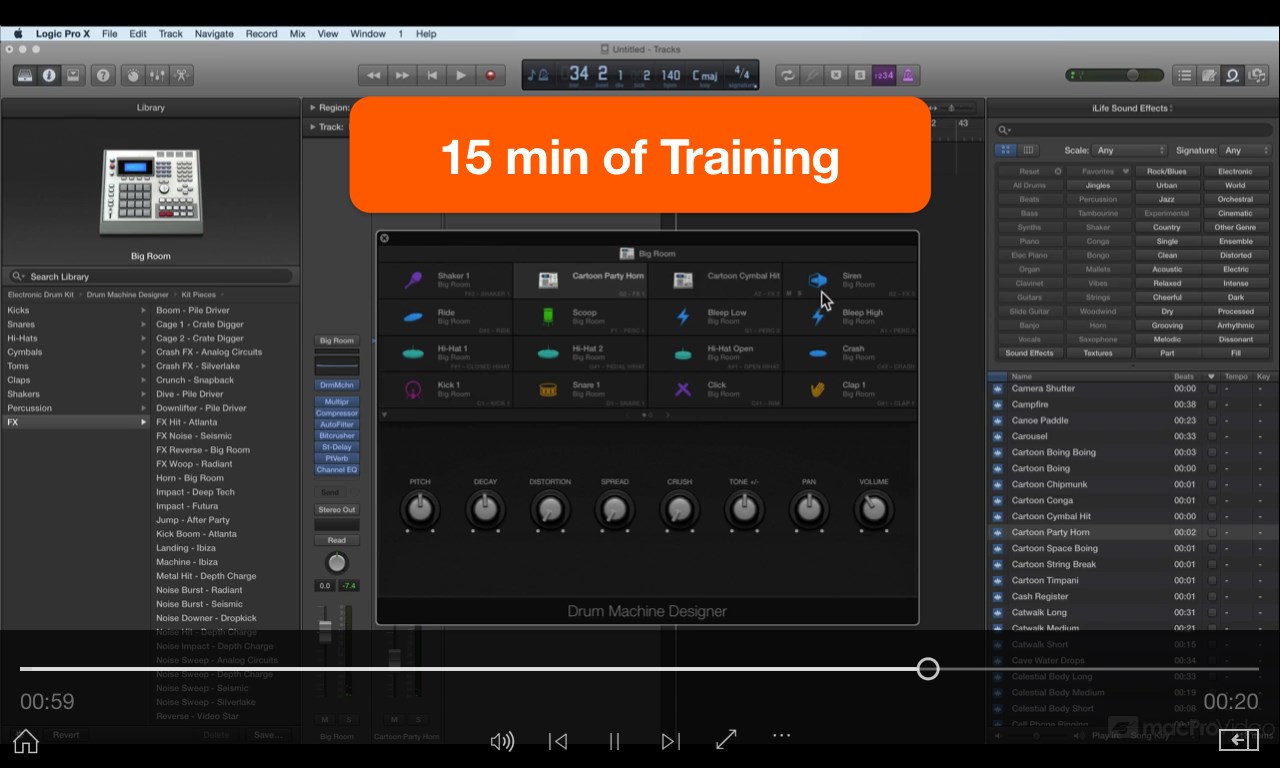Screen dimensions: 1280x768
Task: Expand the Track disclosure triangle
Action: (313, 127)
